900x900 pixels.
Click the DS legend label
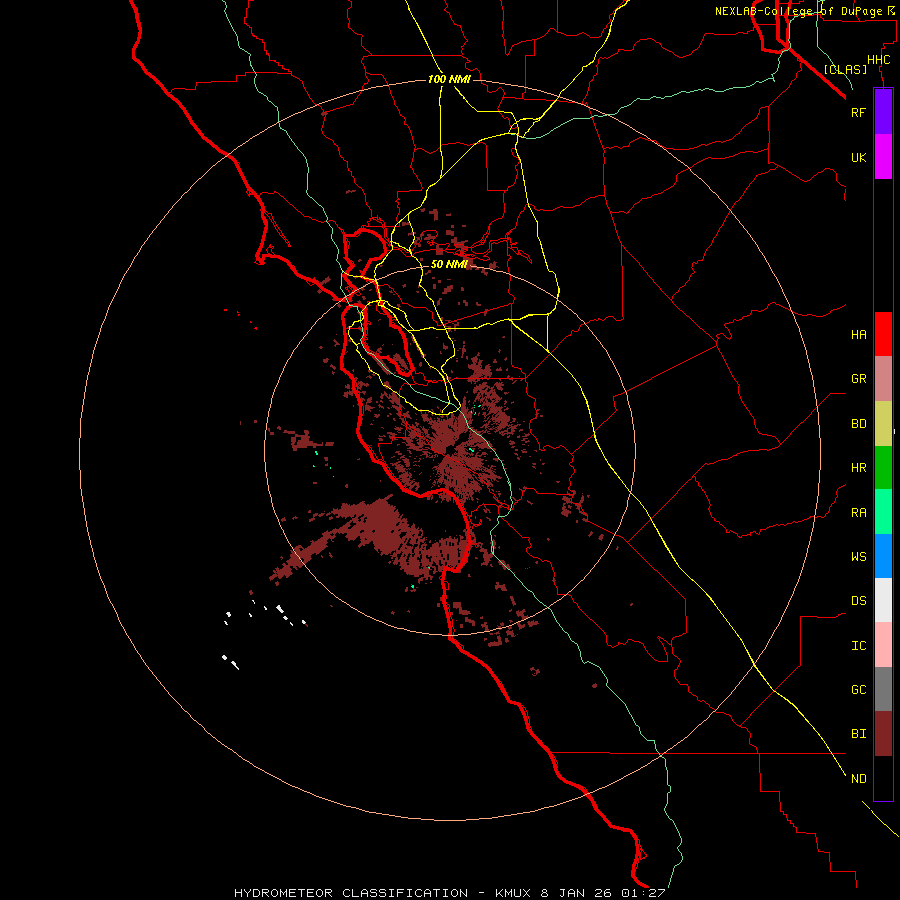[858, 601]
